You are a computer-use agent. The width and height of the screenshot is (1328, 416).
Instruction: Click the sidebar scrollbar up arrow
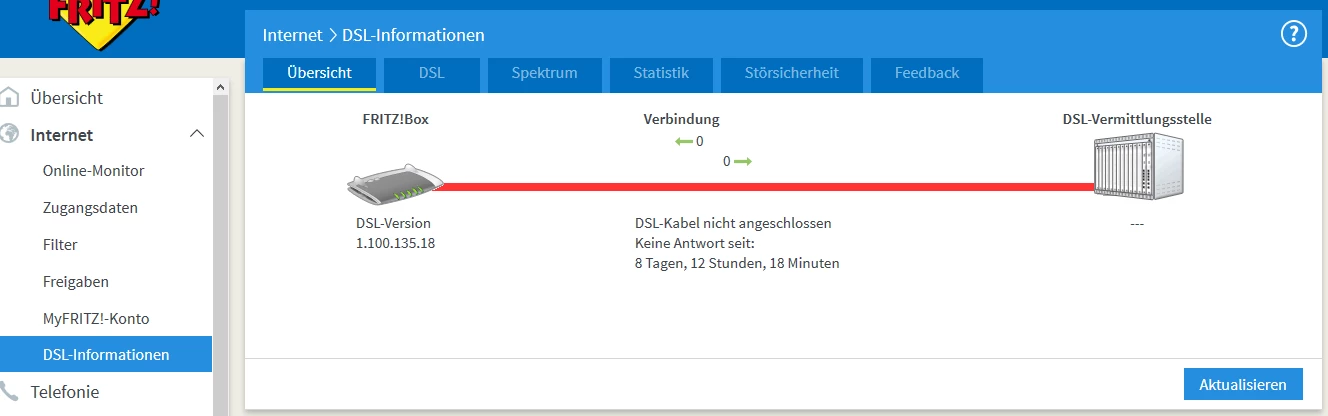(x=221, y=88)
